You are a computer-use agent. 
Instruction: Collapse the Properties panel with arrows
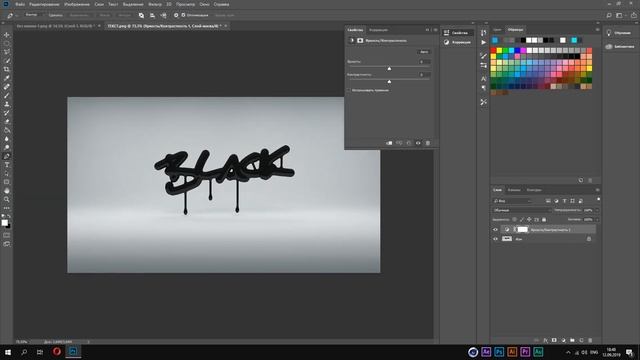[427, 30]
